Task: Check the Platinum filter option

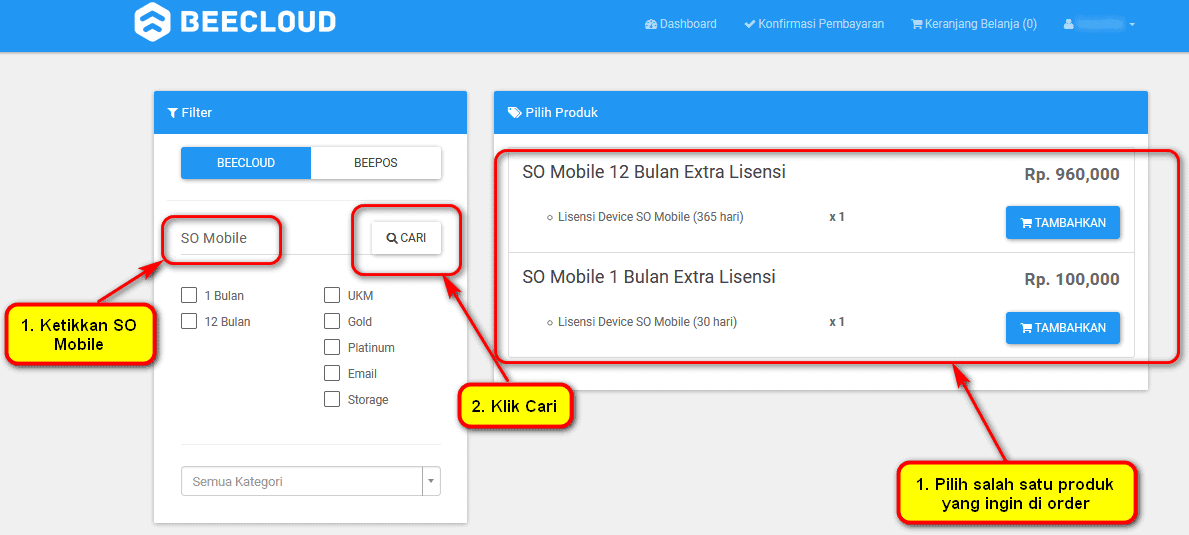Action: (x=331, y=347)
